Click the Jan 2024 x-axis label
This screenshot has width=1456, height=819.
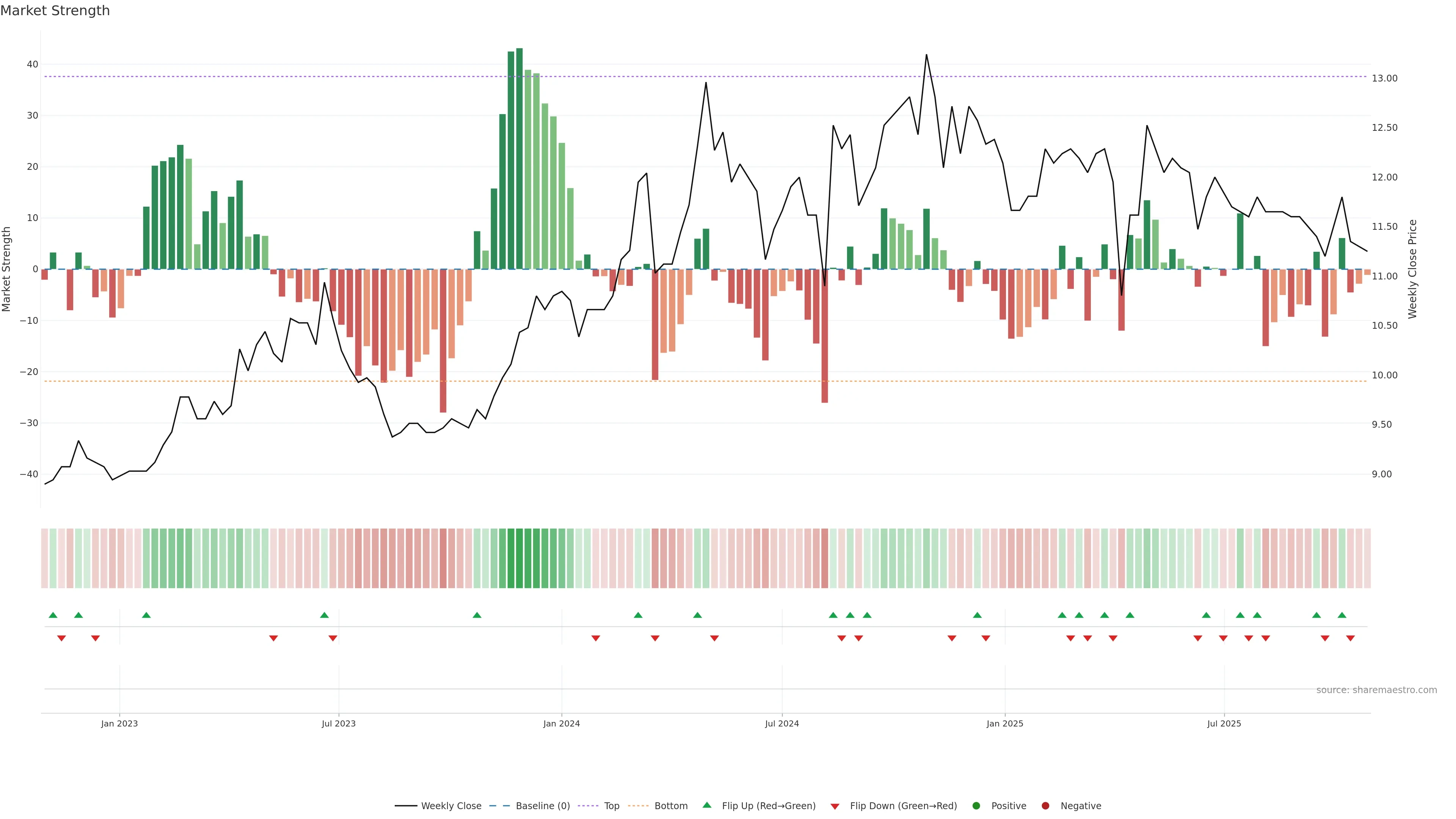[x=561, y=723]
